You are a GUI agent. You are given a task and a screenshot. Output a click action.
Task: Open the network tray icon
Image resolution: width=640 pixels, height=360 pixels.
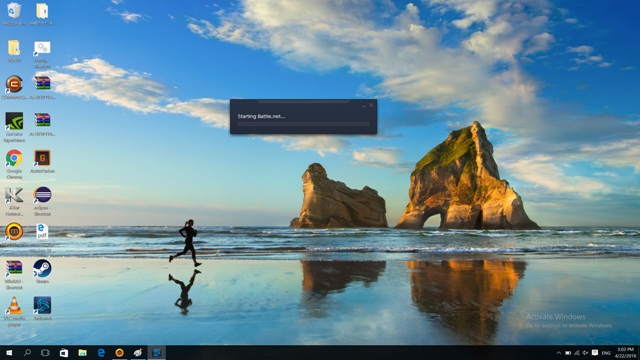point(577,353)
